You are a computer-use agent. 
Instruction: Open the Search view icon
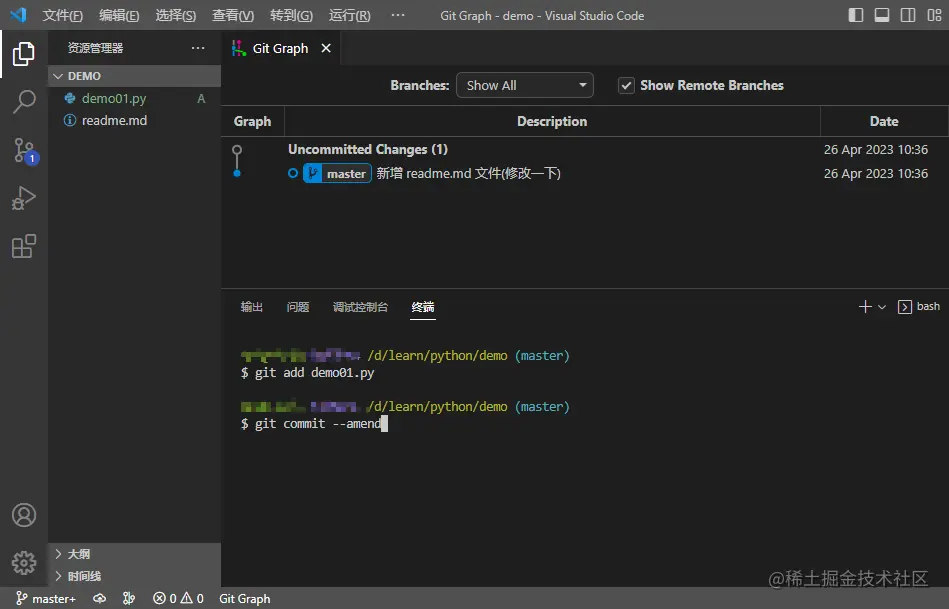point(24,102)
